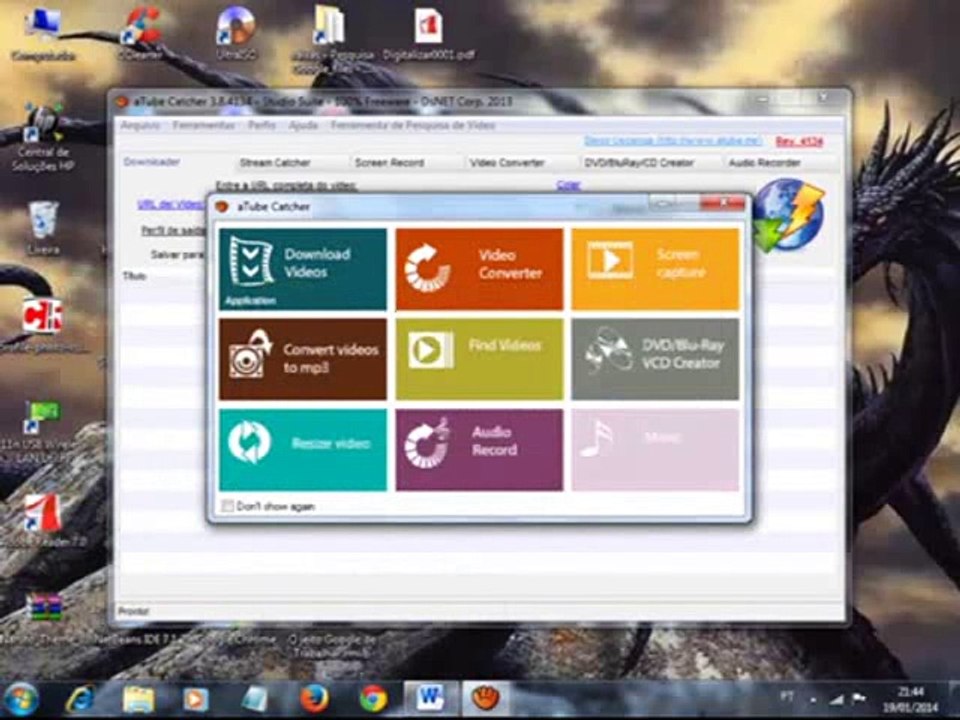
Task: Open the Ajuda menu
Action: 303,126
